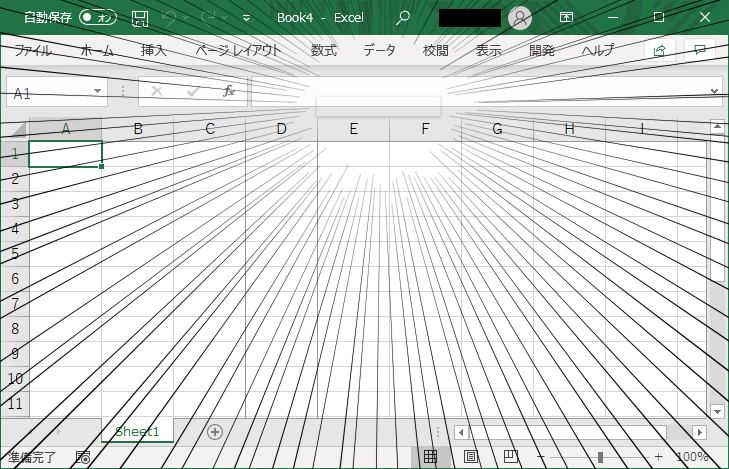
Task: Select column E header
Action: 353,129
